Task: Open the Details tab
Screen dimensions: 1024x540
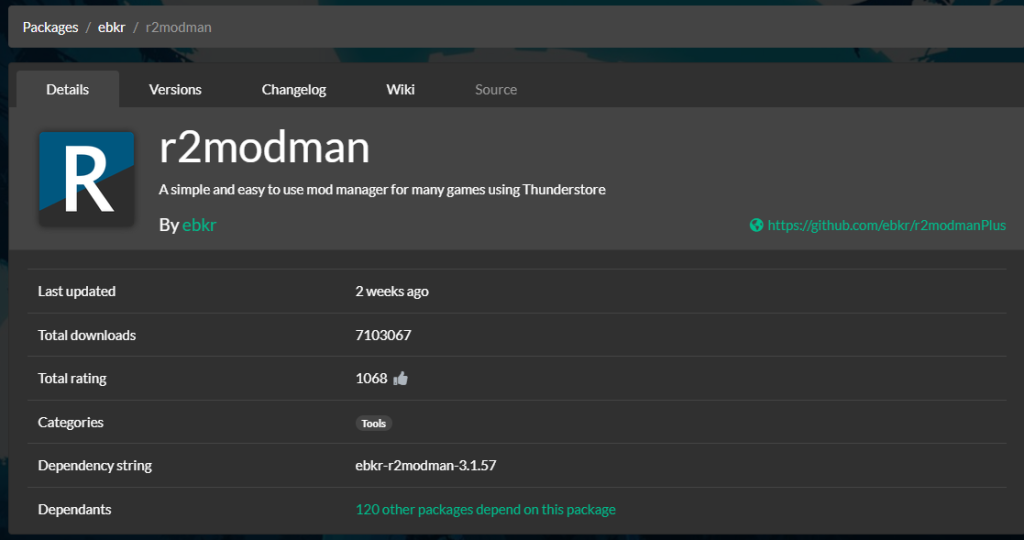Action: pos(67,89)
